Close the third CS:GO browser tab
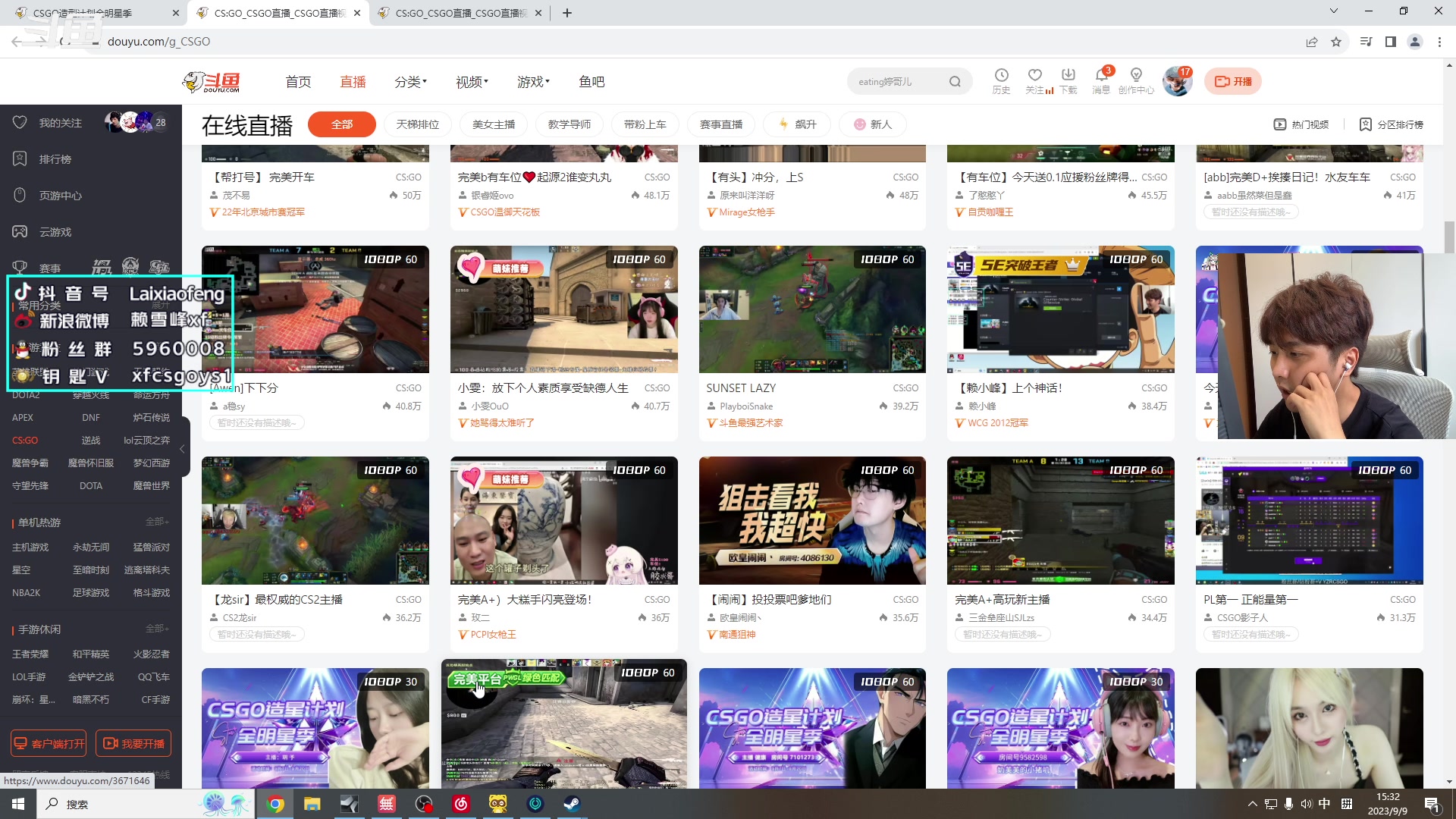 538,13
